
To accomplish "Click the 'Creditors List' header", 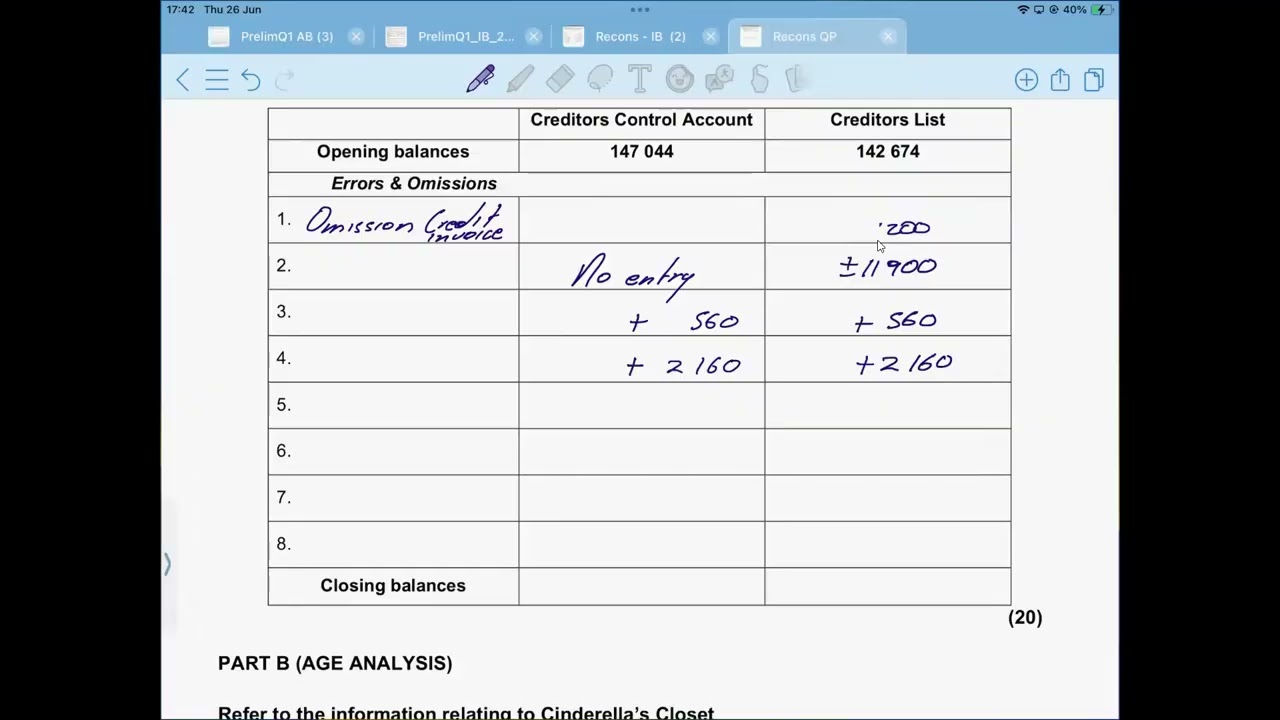I will [x=887, y=119].
